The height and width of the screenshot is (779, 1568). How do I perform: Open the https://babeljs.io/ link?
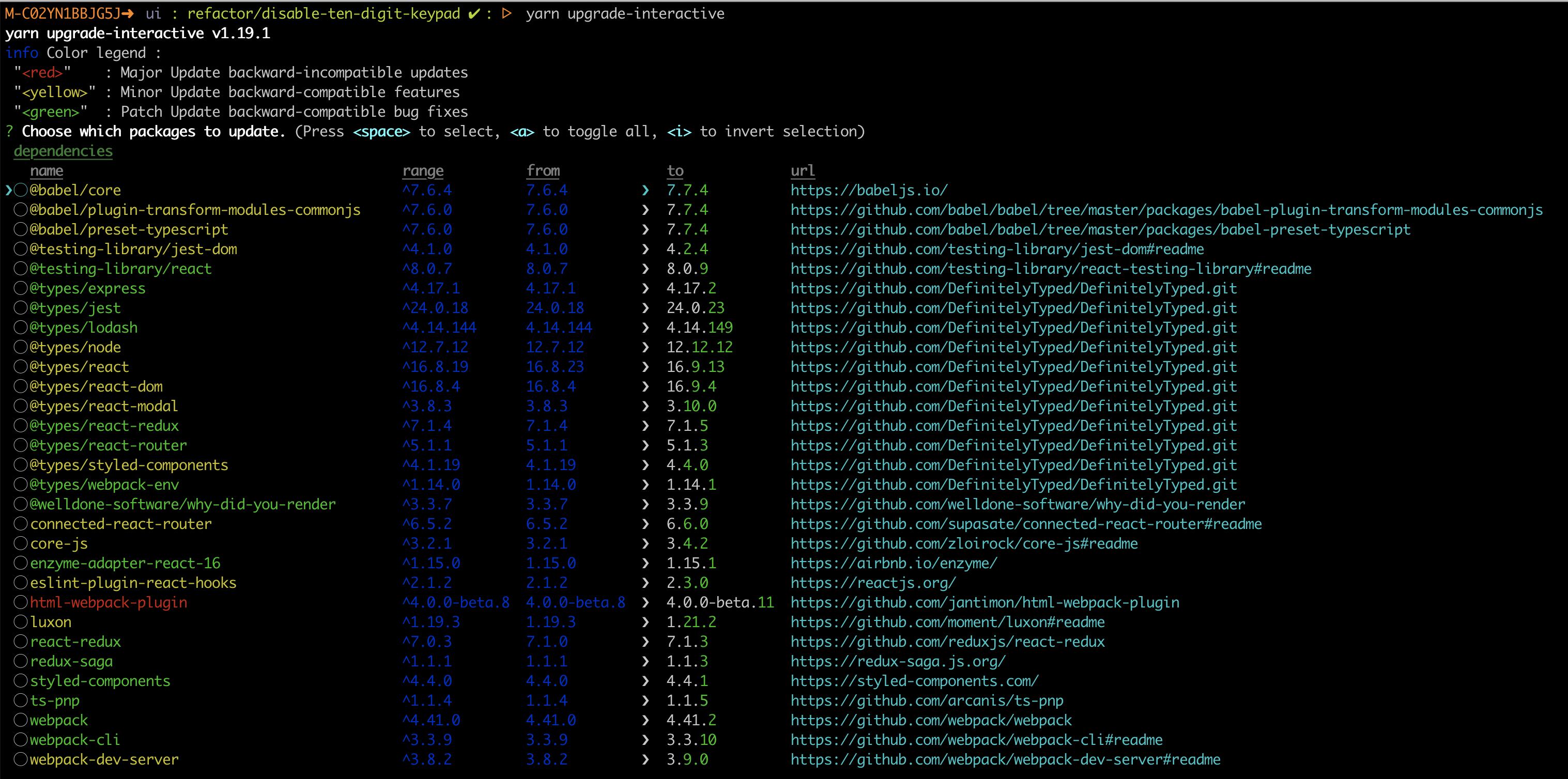point(869,191)
